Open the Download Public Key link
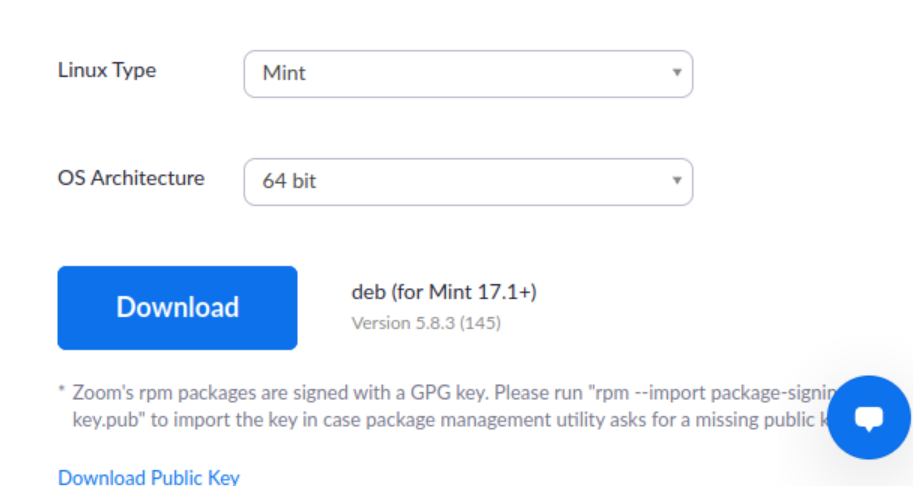The image size is (913, 486). 149,477
